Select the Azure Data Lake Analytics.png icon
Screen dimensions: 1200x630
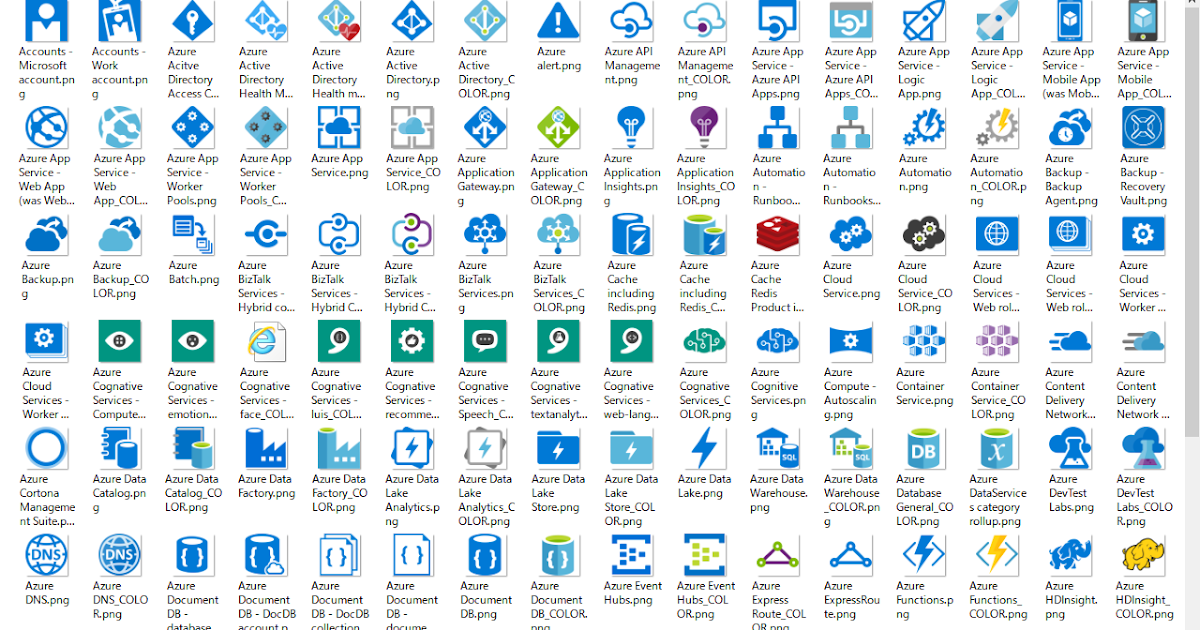click(412, 448)
